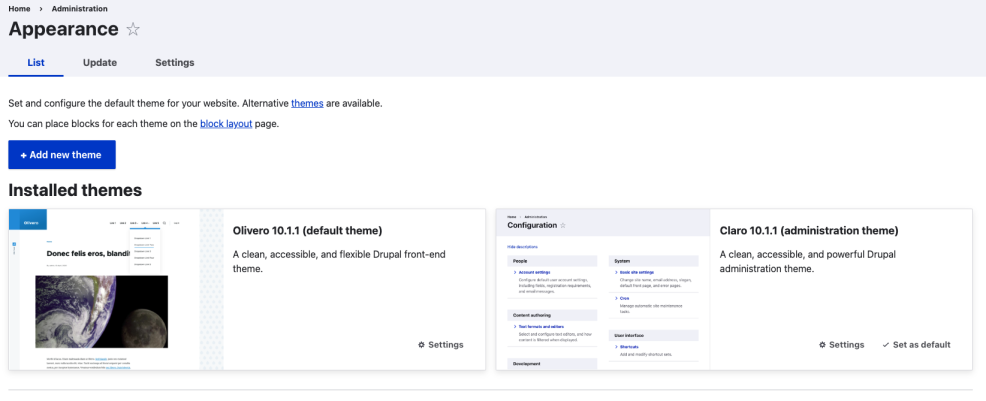Click the Claro 10.1.1 theme title
The image size is (986, 401).
pos(809,231)
